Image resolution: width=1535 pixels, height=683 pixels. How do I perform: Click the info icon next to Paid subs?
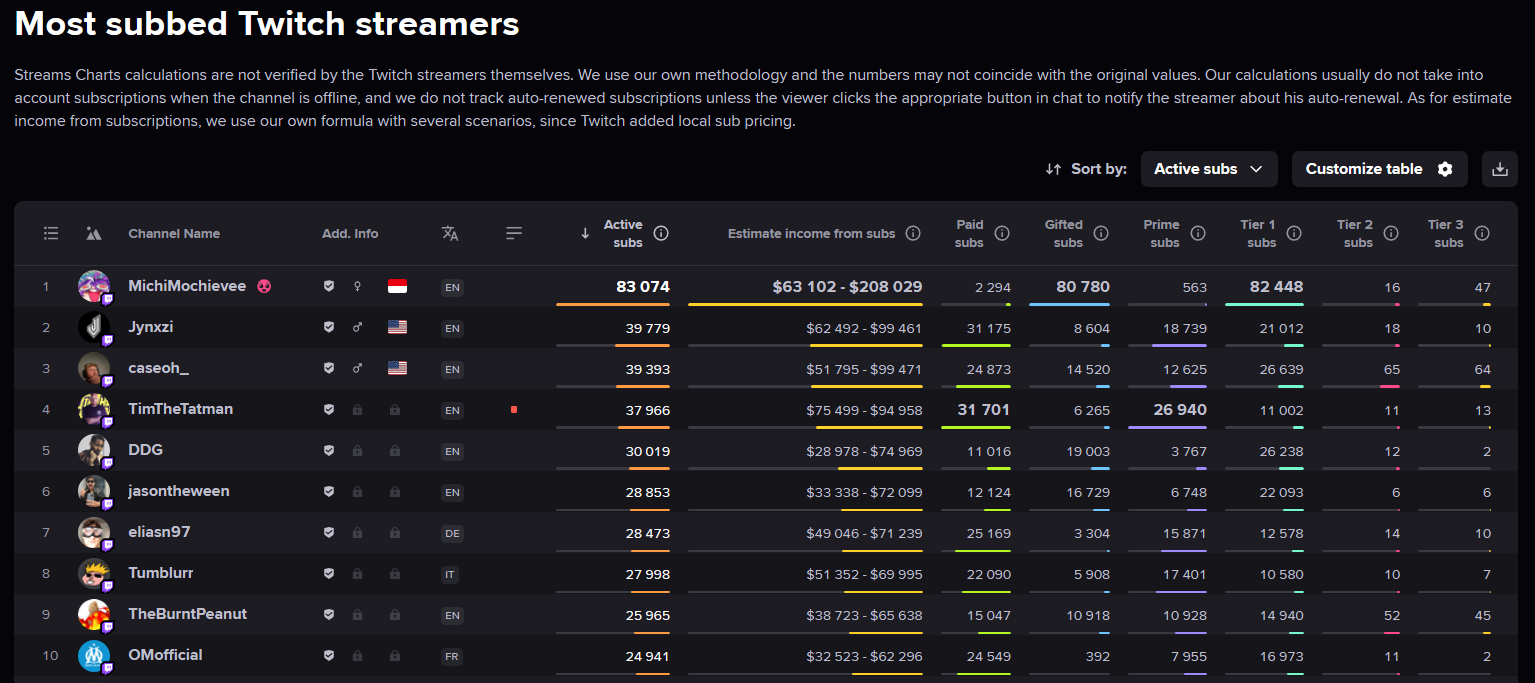click(x=1002, y=233)
